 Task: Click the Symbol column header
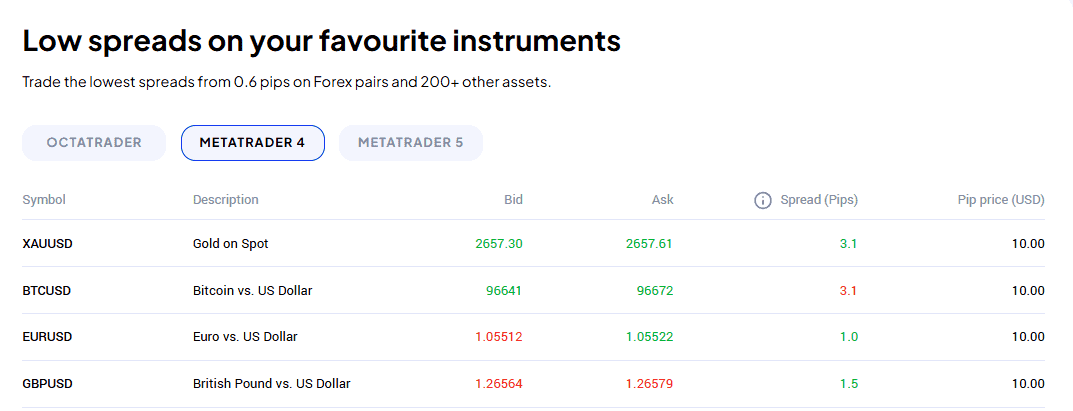pyautogui.click(x=44, y=200)
